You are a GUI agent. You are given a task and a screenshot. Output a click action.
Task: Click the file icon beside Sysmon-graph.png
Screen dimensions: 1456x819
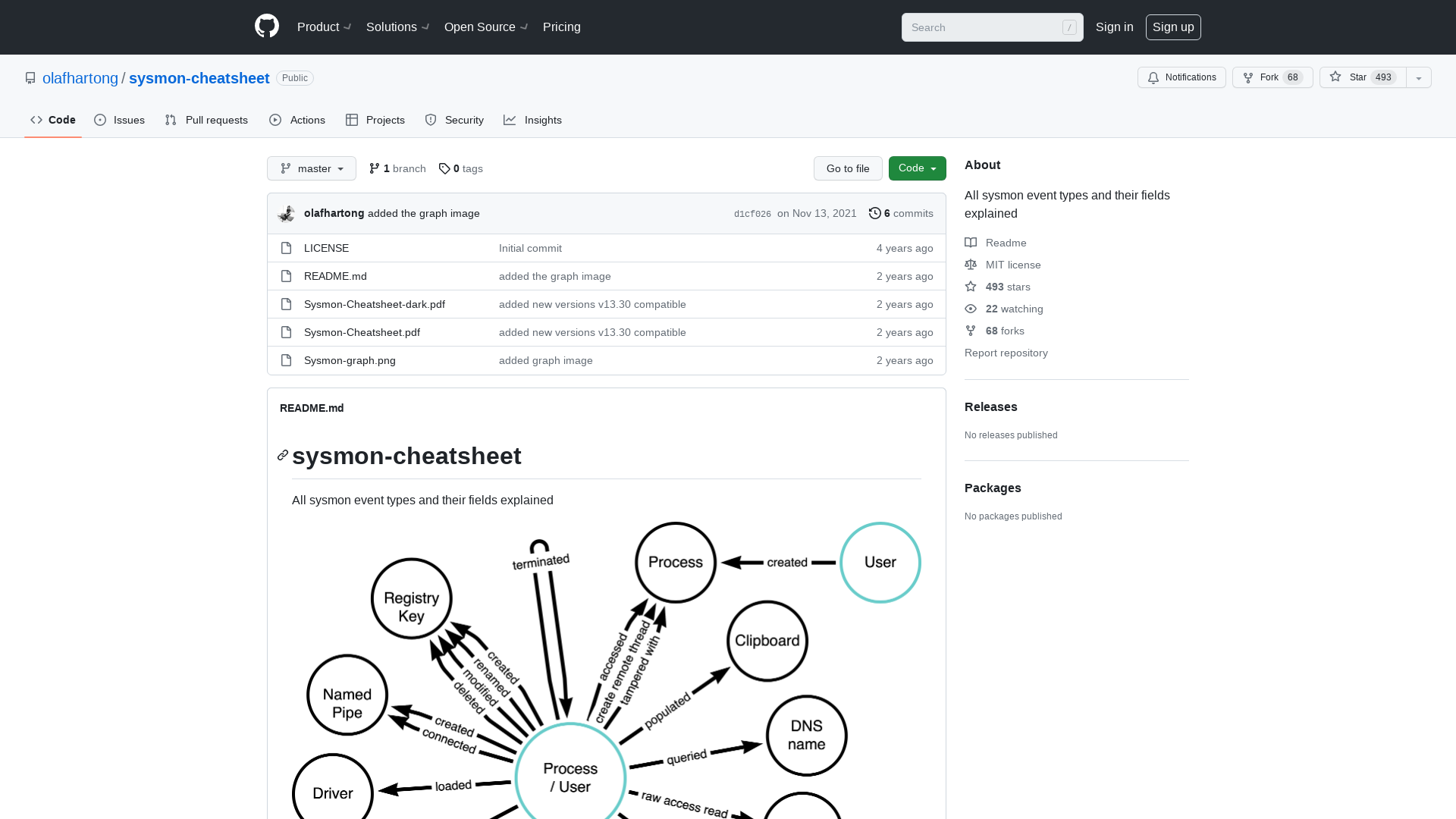(286, 360)
